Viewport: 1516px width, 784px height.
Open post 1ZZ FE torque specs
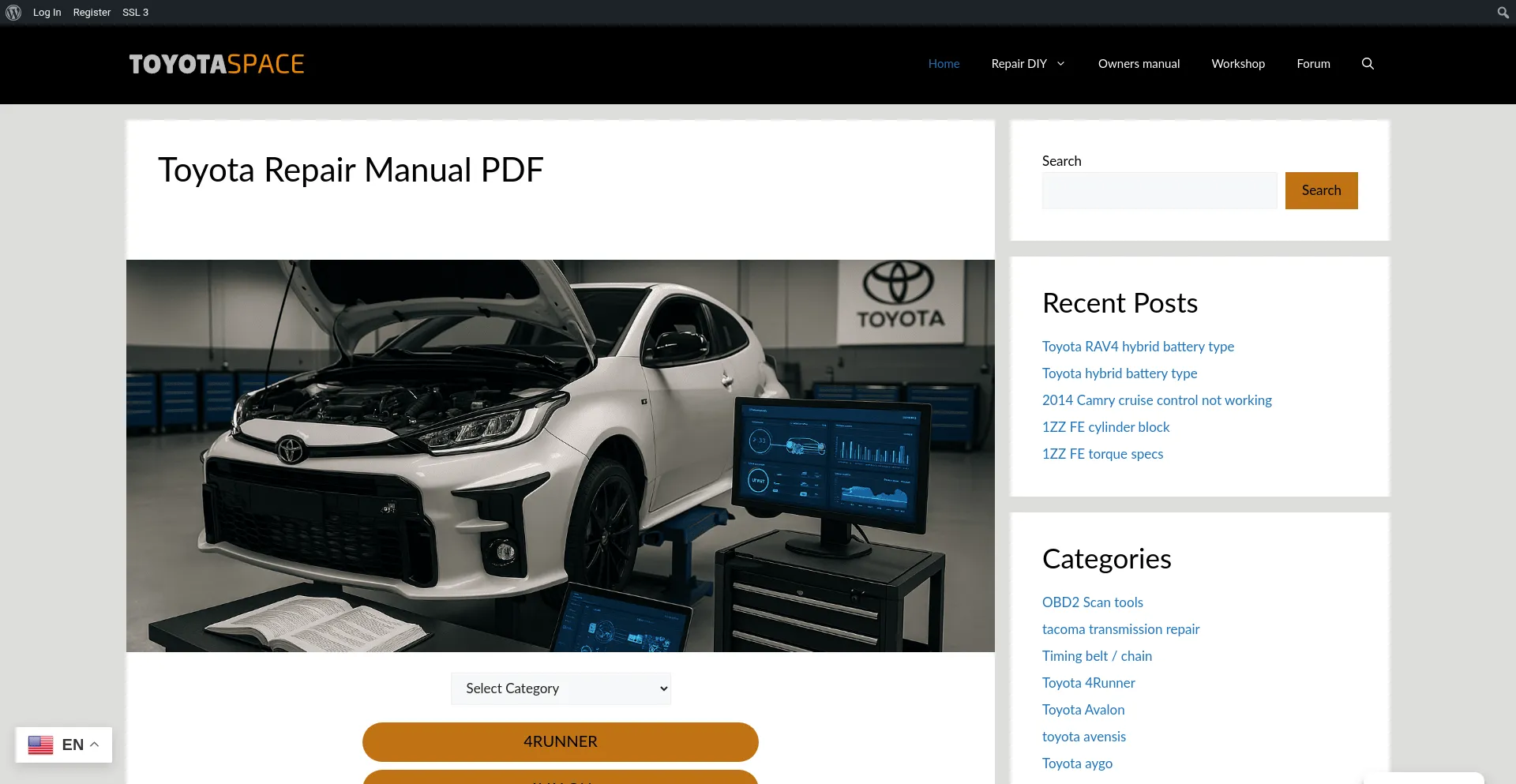(x=1102, y=454)
